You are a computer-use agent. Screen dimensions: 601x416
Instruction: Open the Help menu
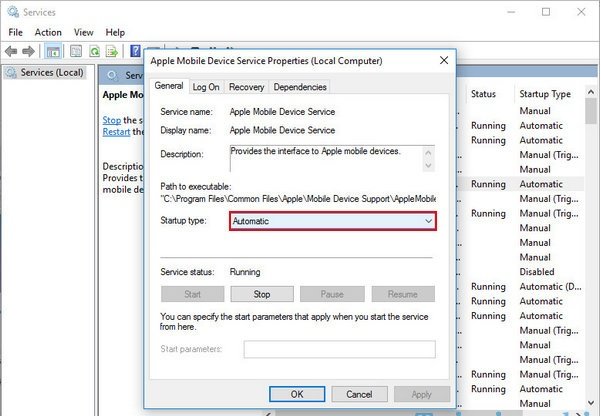115,33
